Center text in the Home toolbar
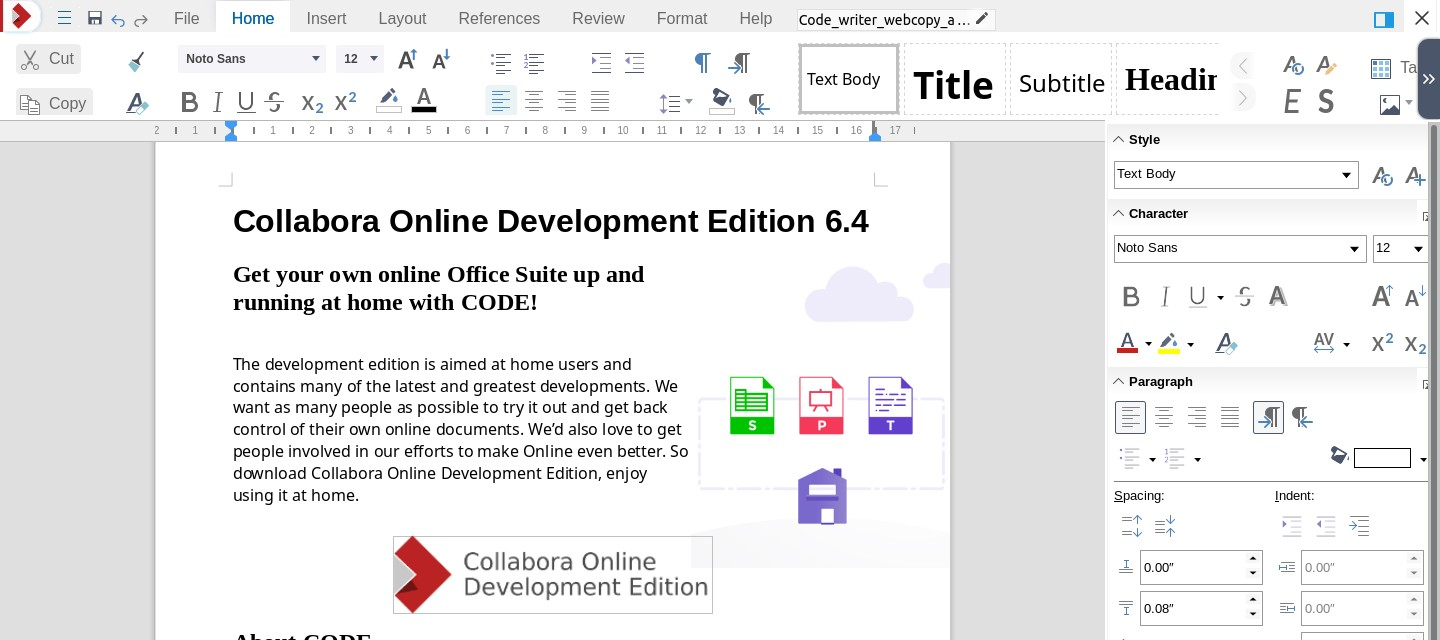 534,101
